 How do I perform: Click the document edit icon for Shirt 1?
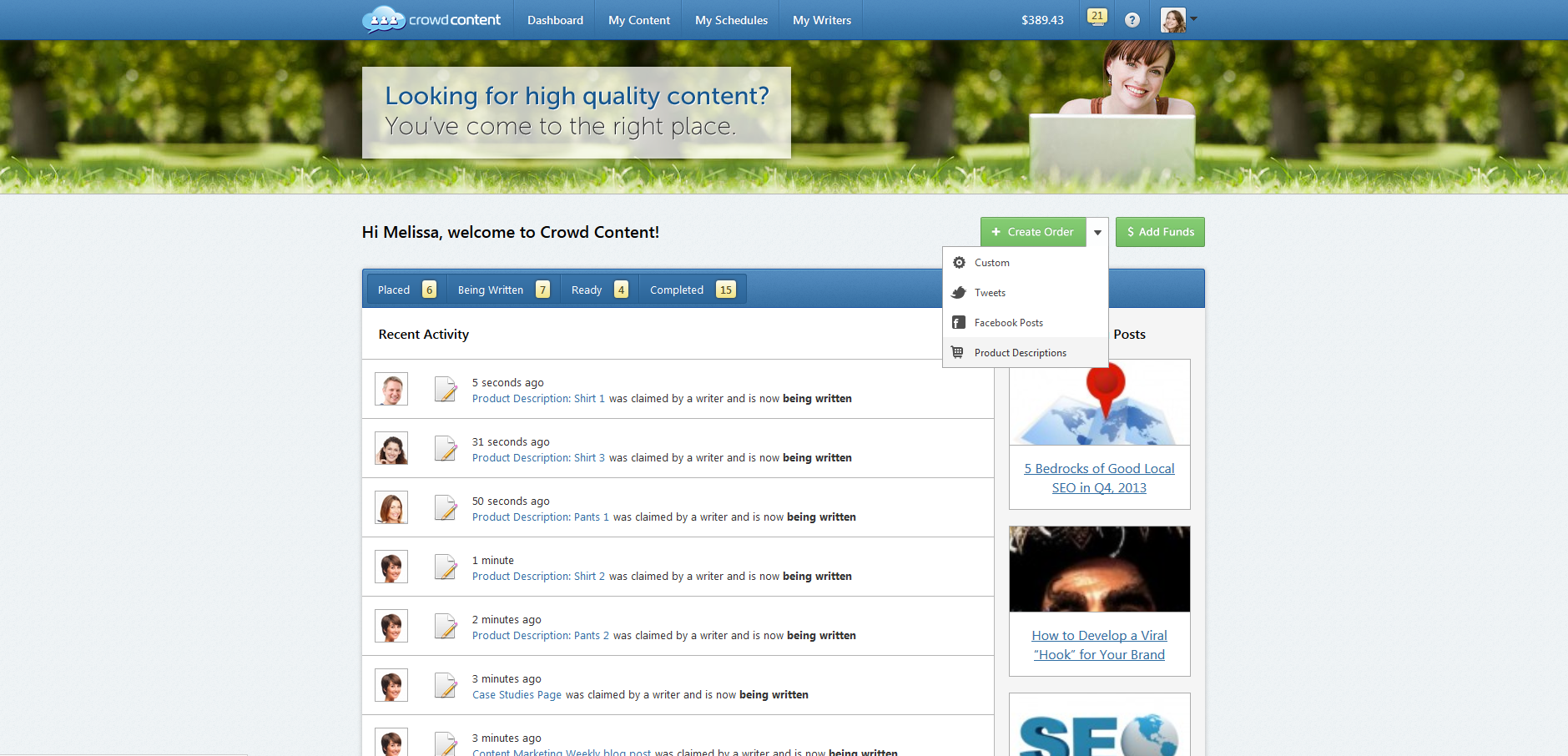[446, 390]
